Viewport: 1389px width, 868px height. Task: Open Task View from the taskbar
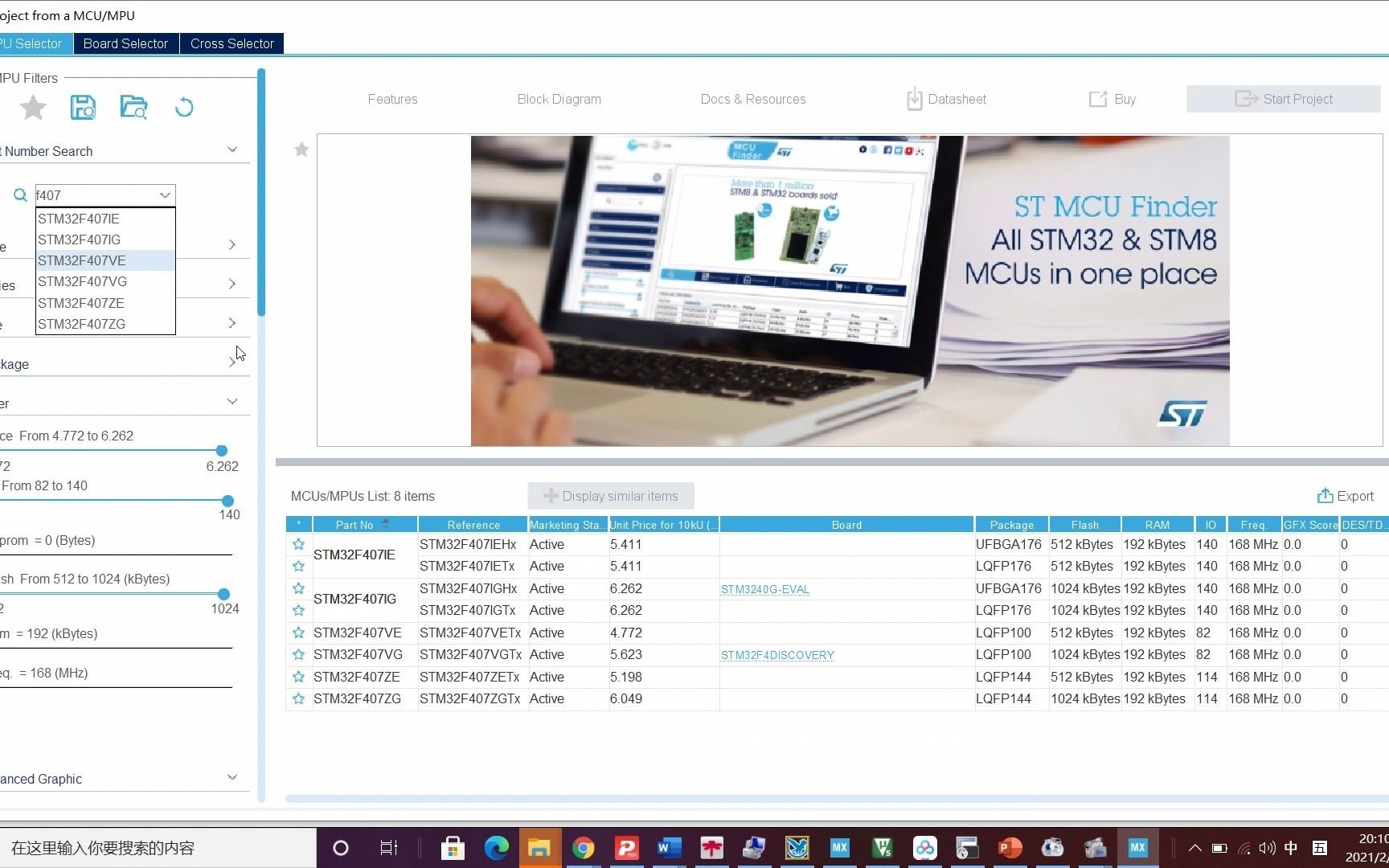click(x=389, y=848)
